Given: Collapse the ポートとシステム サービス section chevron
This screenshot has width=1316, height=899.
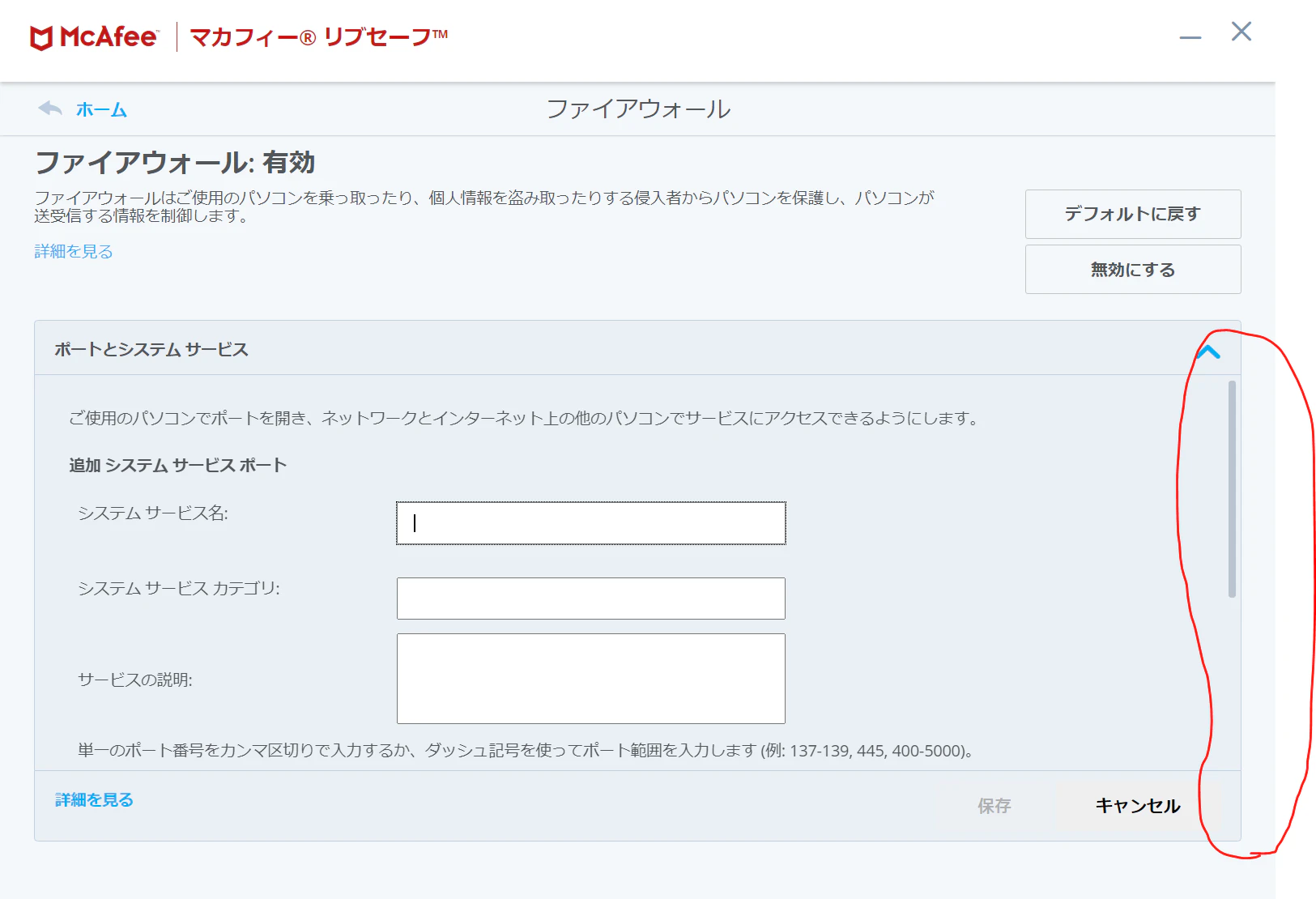Looking at the screenshot, I should [x=1208, y=352].
